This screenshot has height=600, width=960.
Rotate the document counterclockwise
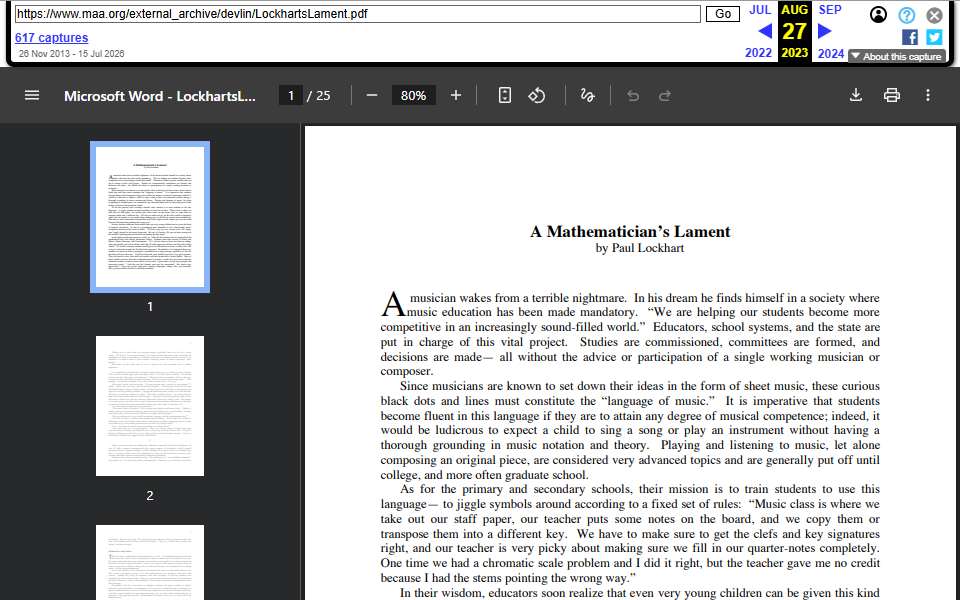tap(537, 96)
